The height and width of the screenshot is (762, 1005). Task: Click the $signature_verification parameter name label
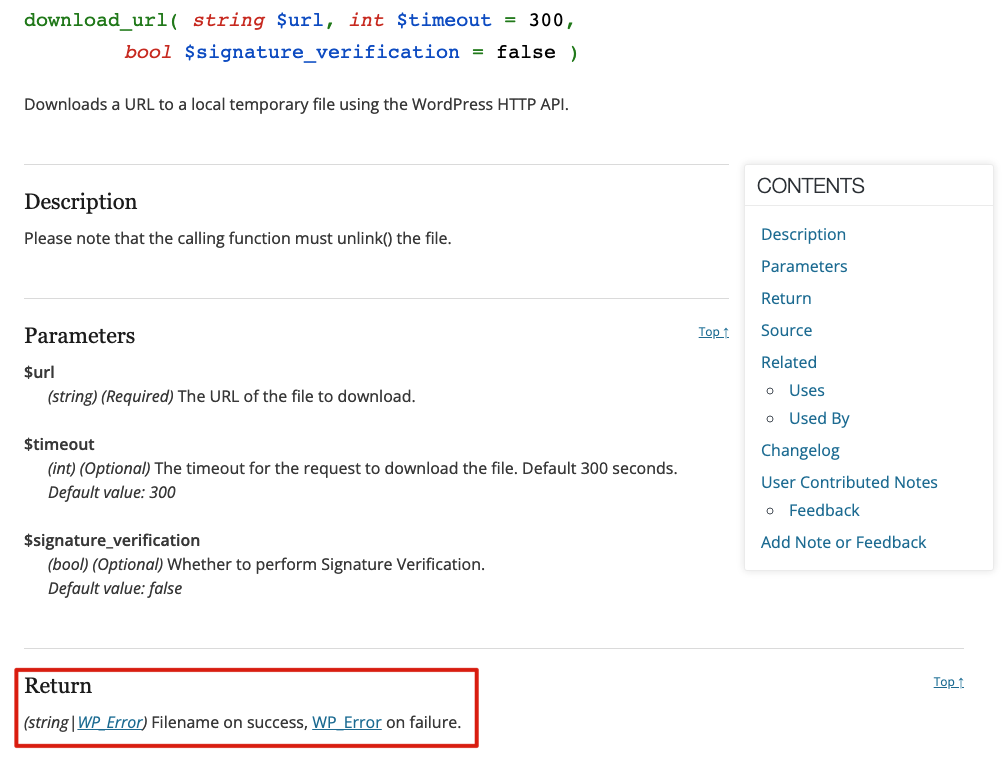click(x=112, y=540)
